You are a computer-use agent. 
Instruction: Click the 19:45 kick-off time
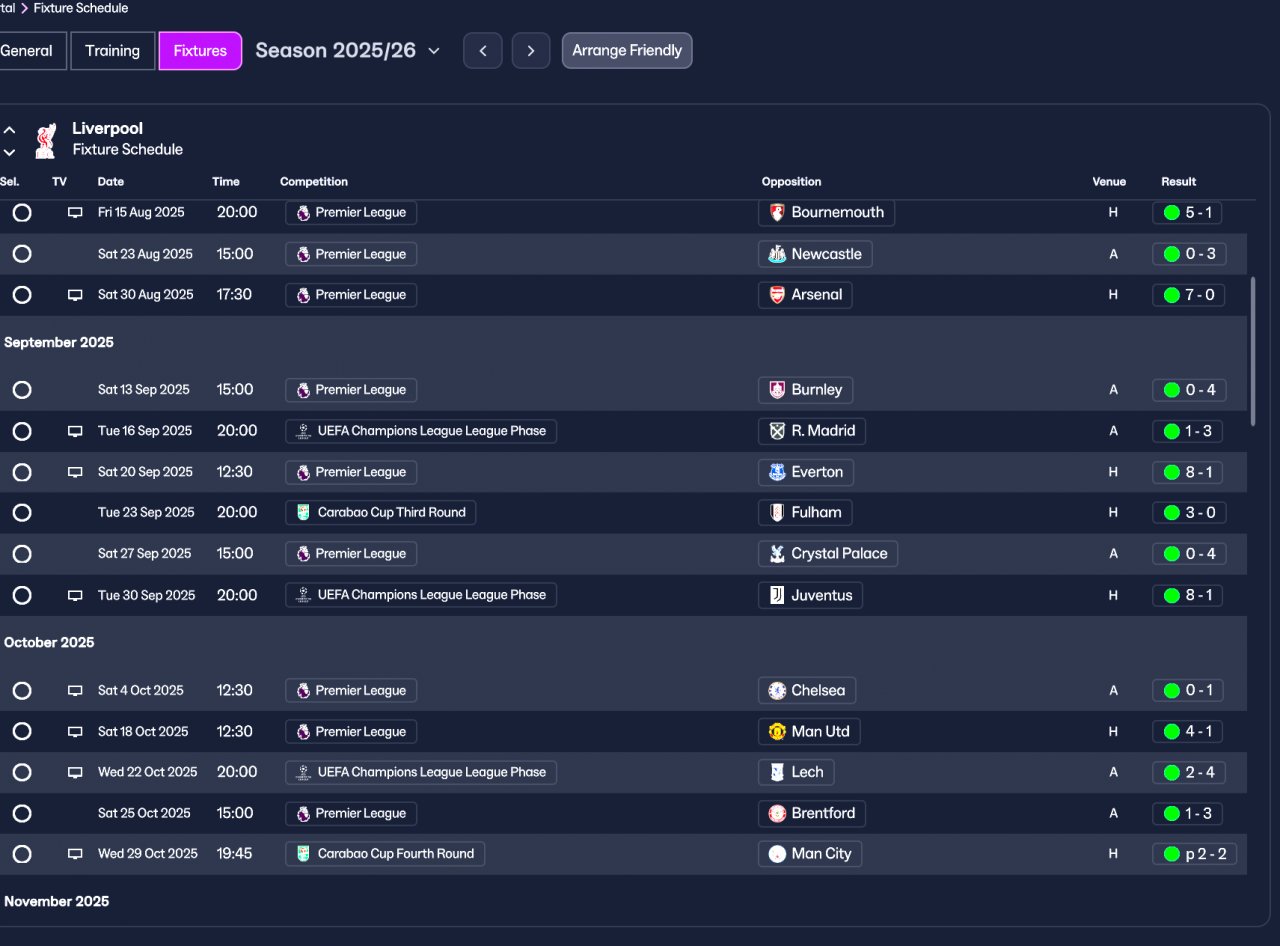pos(236,854)
